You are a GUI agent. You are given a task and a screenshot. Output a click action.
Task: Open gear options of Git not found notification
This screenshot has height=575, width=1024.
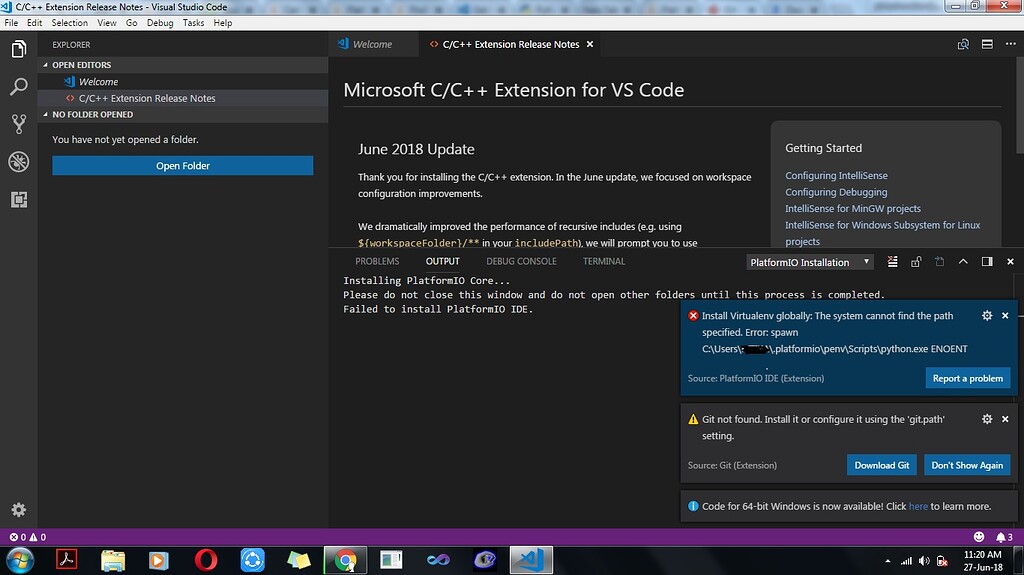point(987,419)
